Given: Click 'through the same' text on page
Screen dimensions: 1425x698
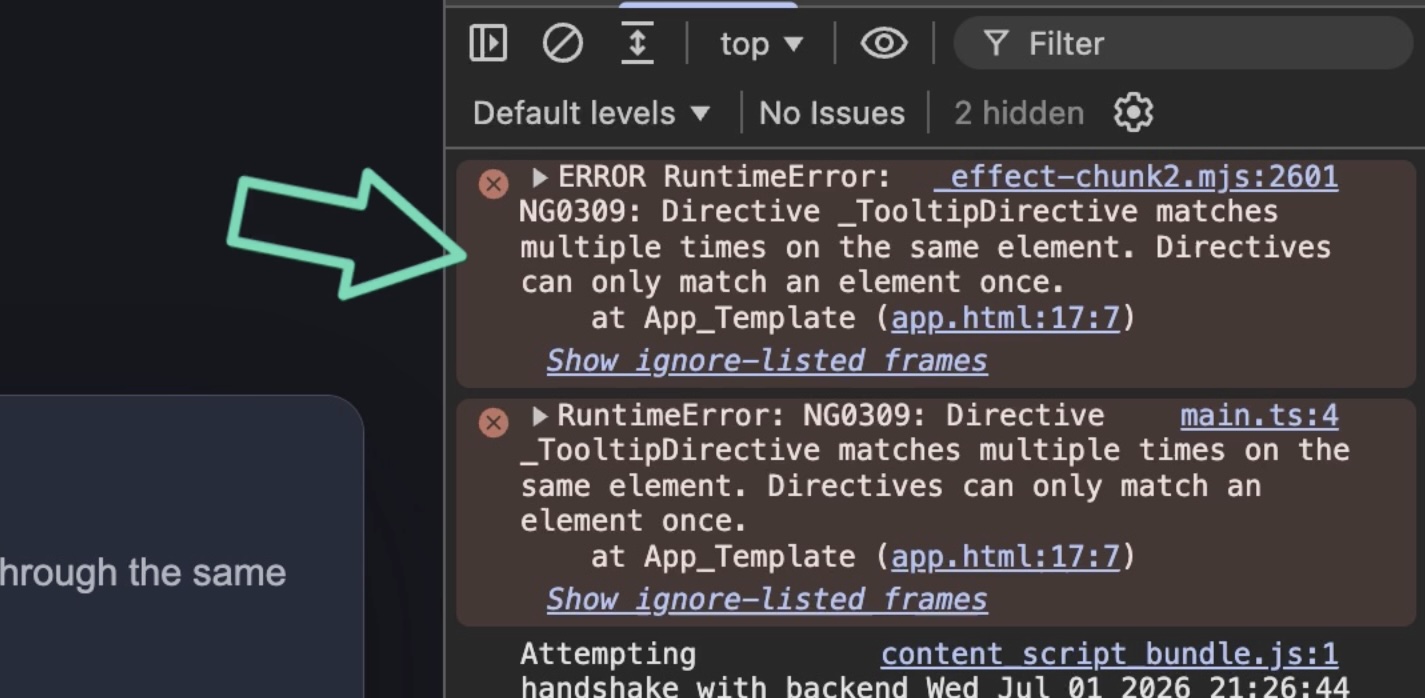Looking at the screenshot, I should point(143,572).
